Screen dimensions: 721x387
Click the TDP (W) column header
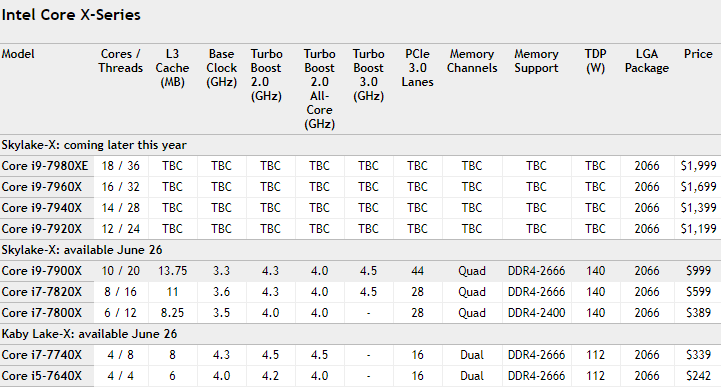(595, 61)
